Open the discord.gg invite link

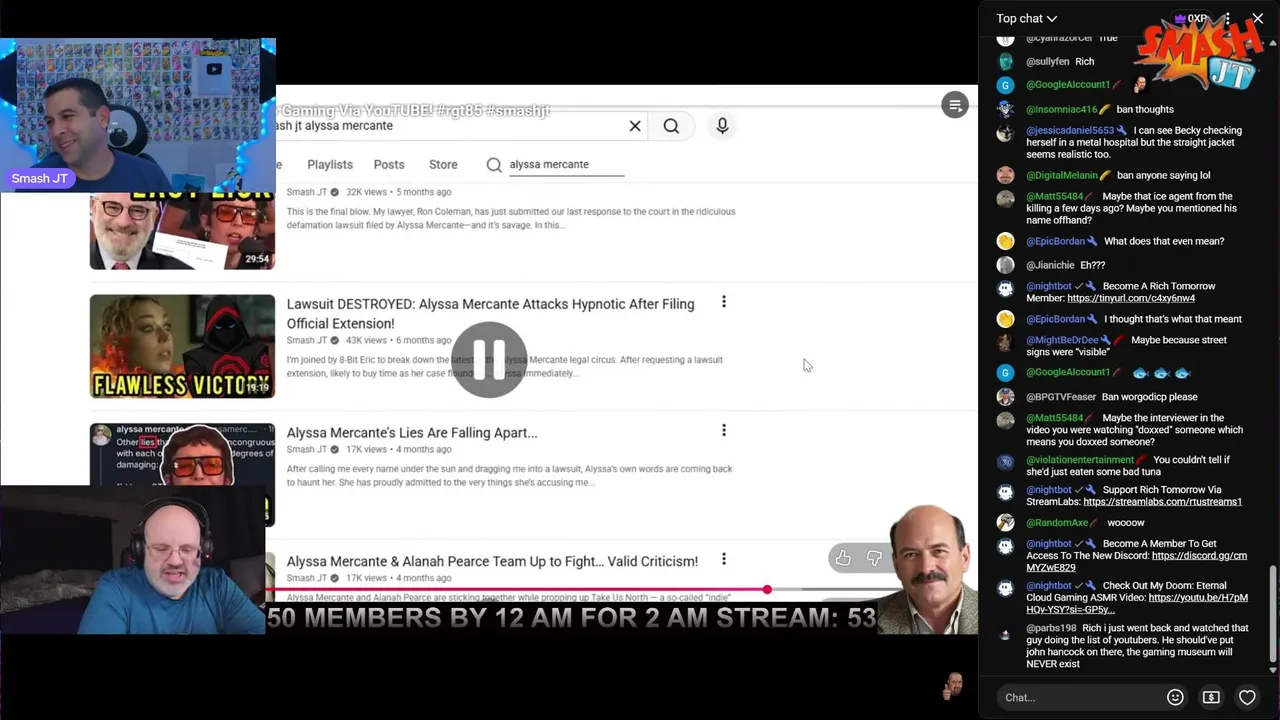coord(1137,561)
